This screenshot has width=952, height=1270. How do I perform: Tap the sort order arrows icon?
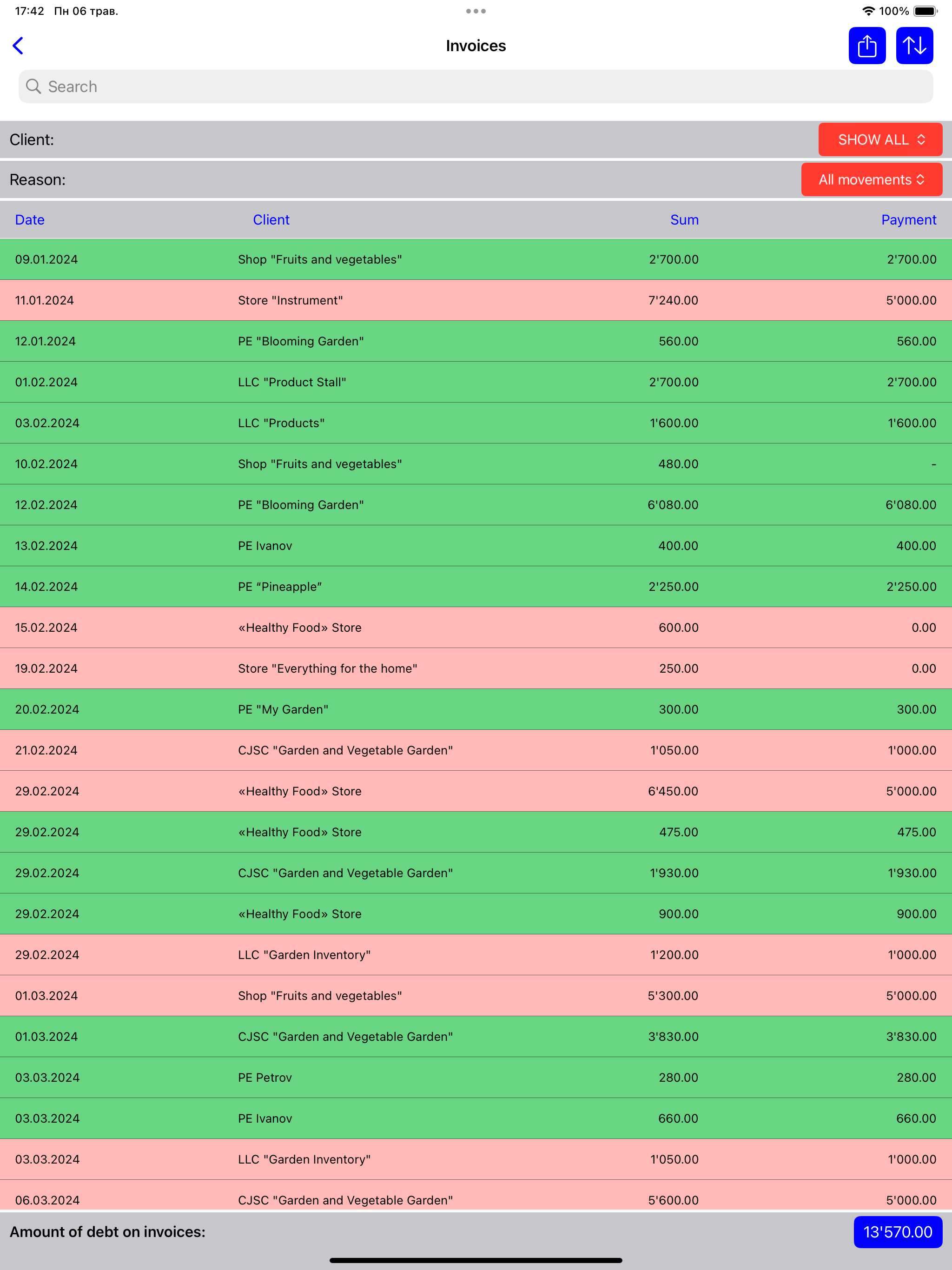click(x=914, y=46)
